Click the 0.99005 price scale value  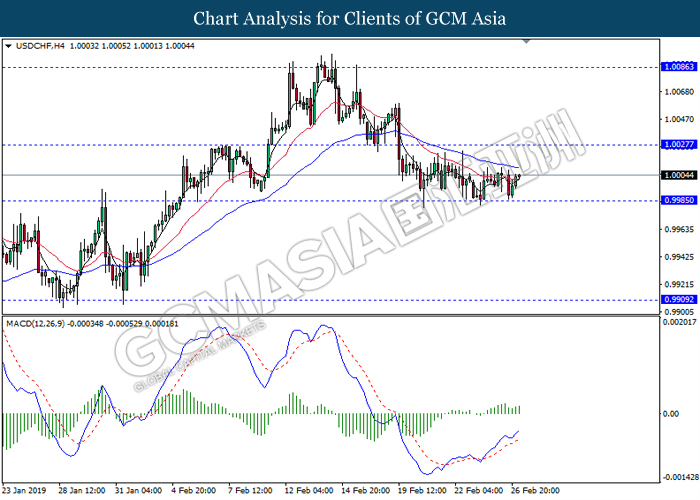(679, 312)
